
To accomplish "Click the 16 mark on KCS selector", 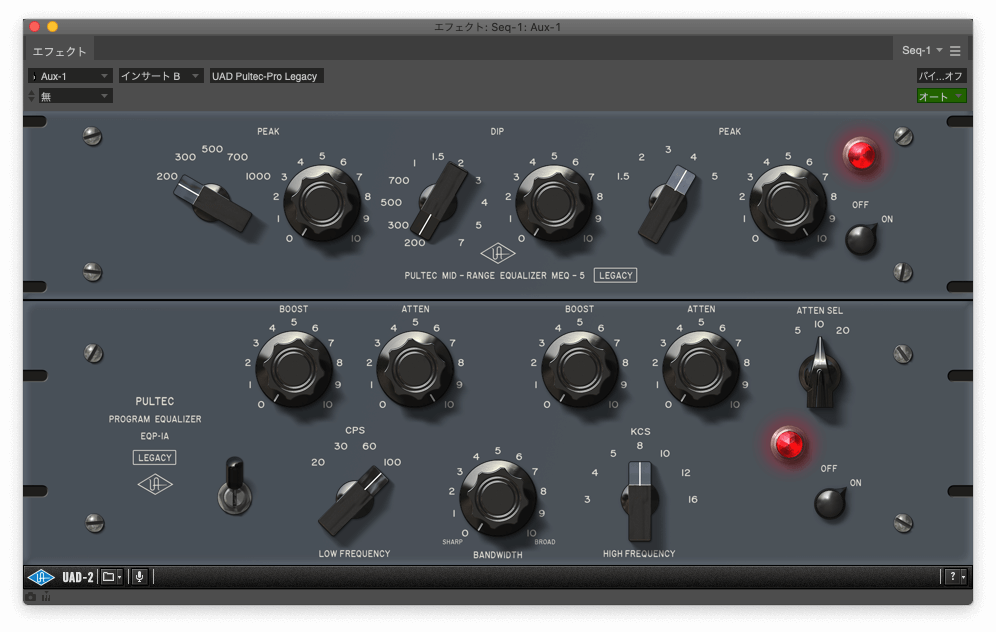I will pos(692,499).
